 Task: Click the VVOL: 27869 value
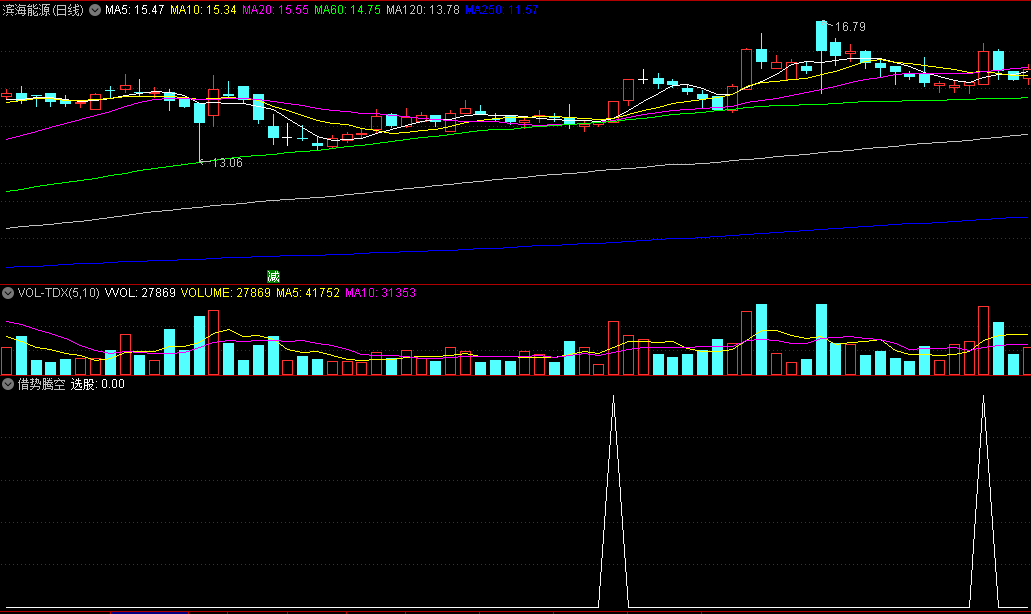[140, 293]
